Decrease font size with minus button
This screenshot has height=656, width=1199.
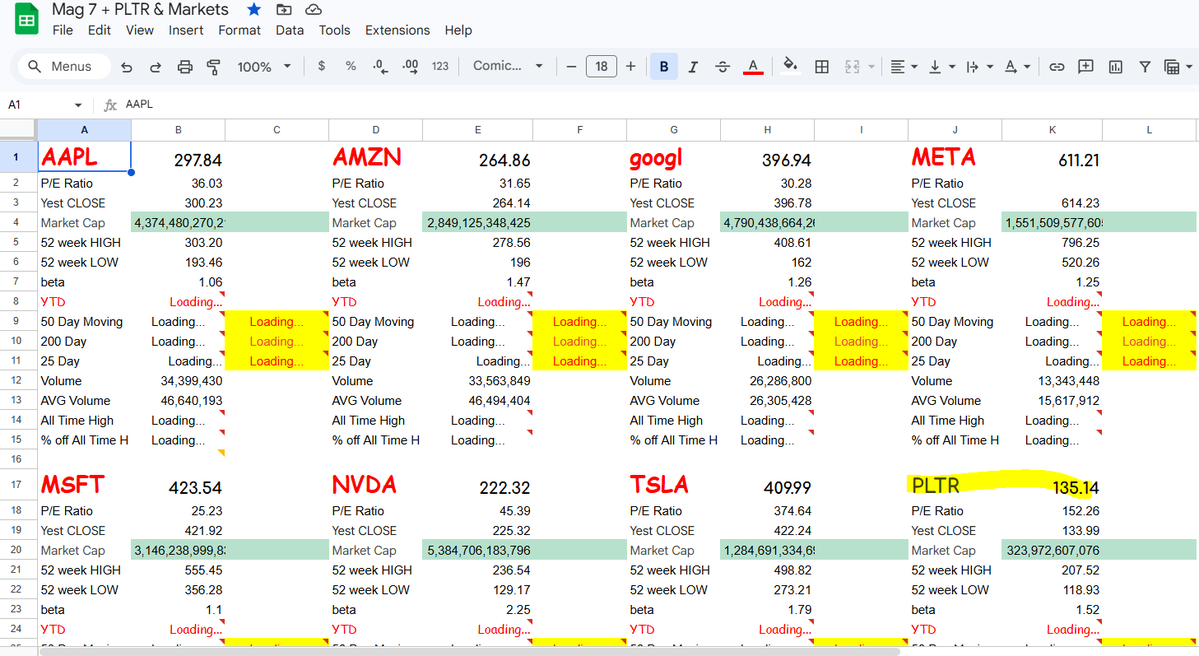pyautogui.click(x=571, y=67)
